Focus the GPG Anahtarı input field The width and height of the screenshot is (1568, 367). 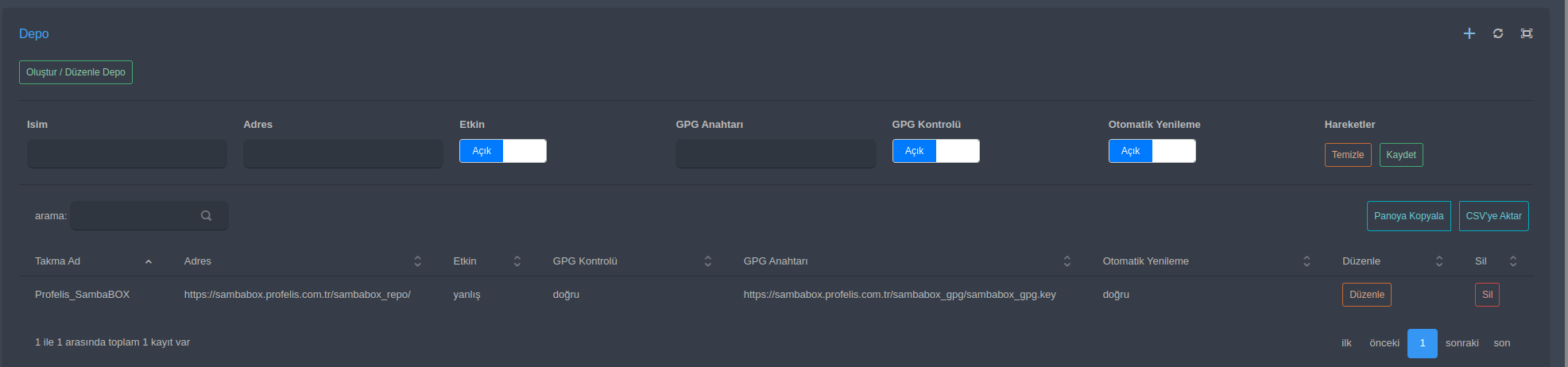tap(776, 153)
